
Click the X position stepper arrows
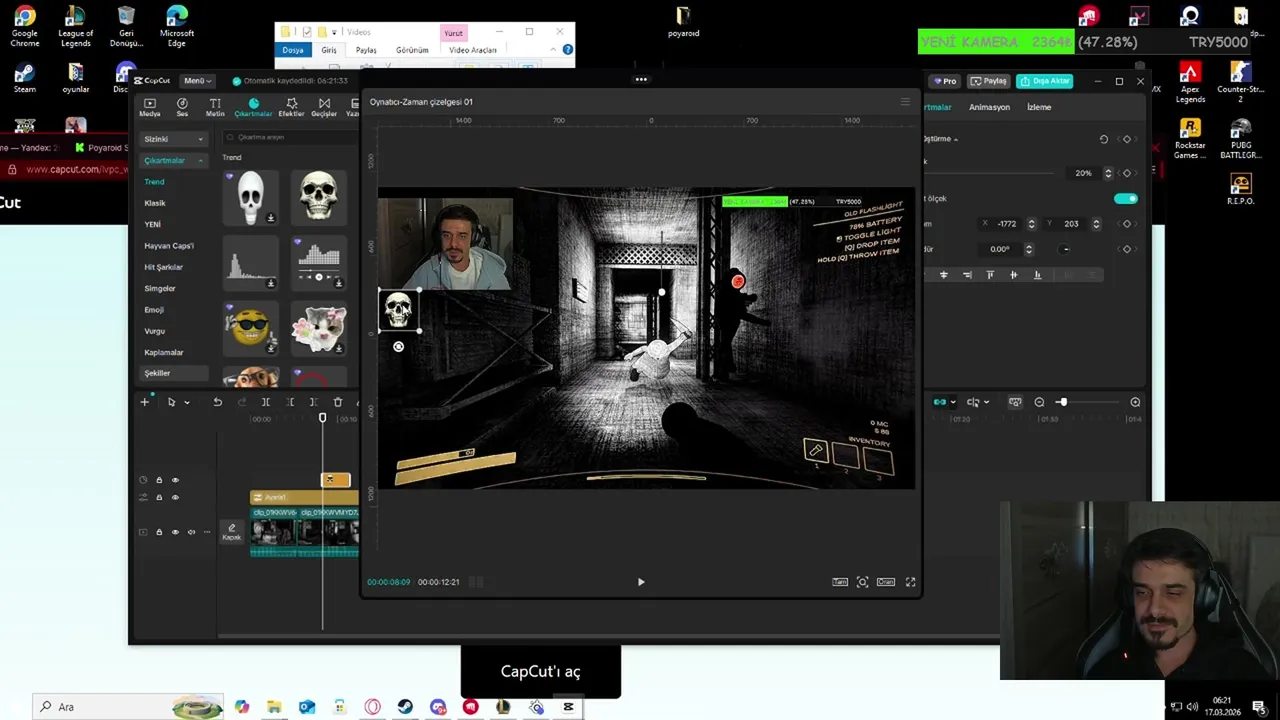1031,224
